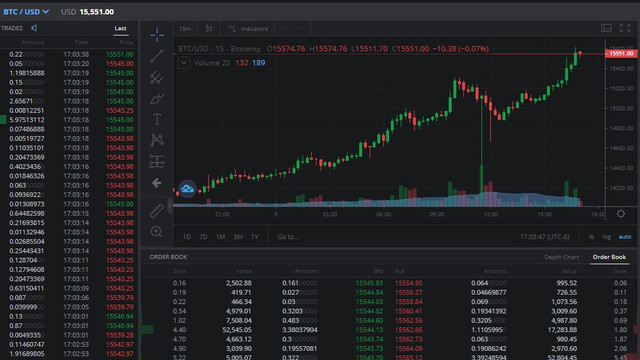The image size is (640, 360).
Task: Open the chart layout selector icon
Action: point(606,28)
